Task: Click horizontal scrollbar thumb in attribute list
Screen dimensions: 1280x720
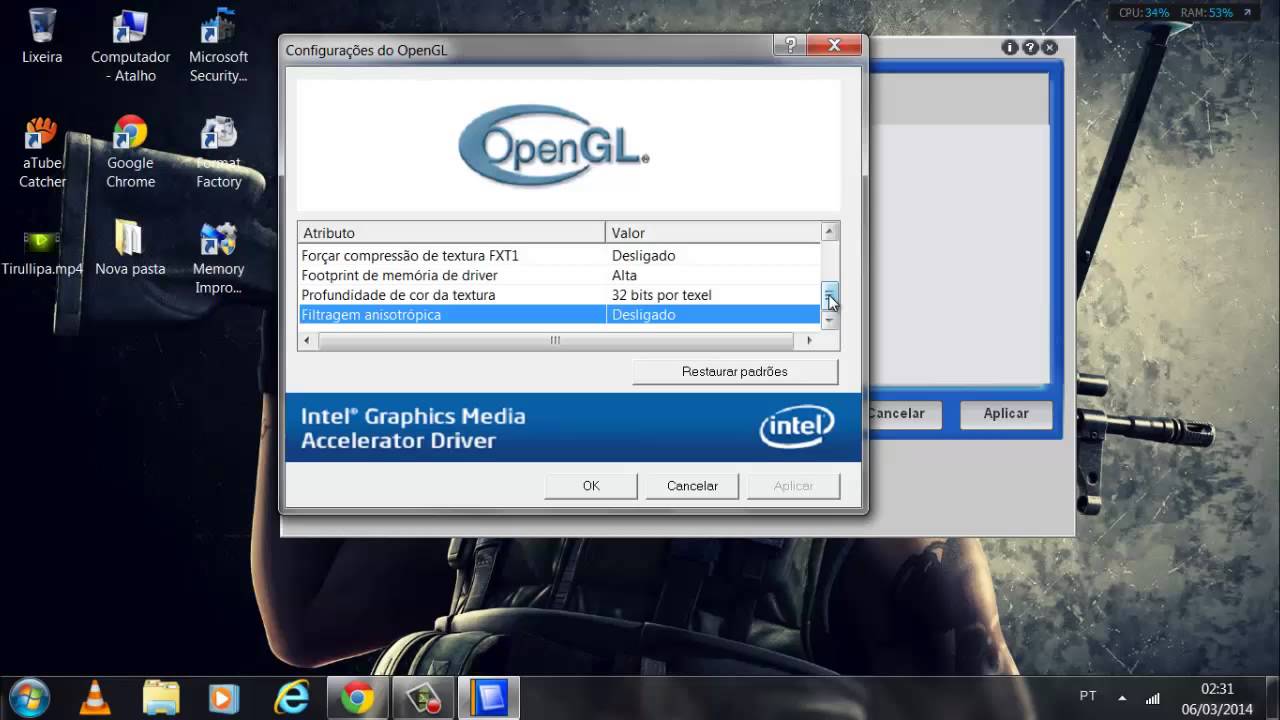Action: pyautogui.click(x=555, y=341)
